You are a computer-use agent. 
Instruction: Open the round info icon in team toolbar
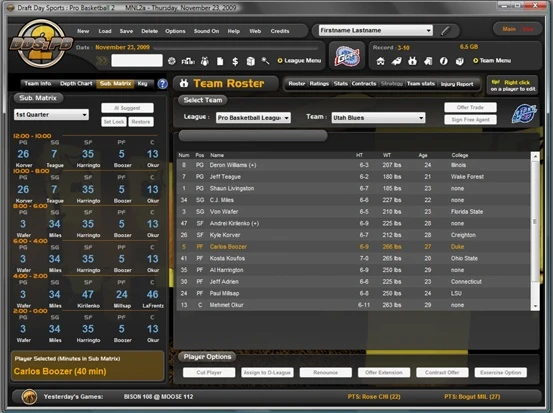(x=444, y=61)
